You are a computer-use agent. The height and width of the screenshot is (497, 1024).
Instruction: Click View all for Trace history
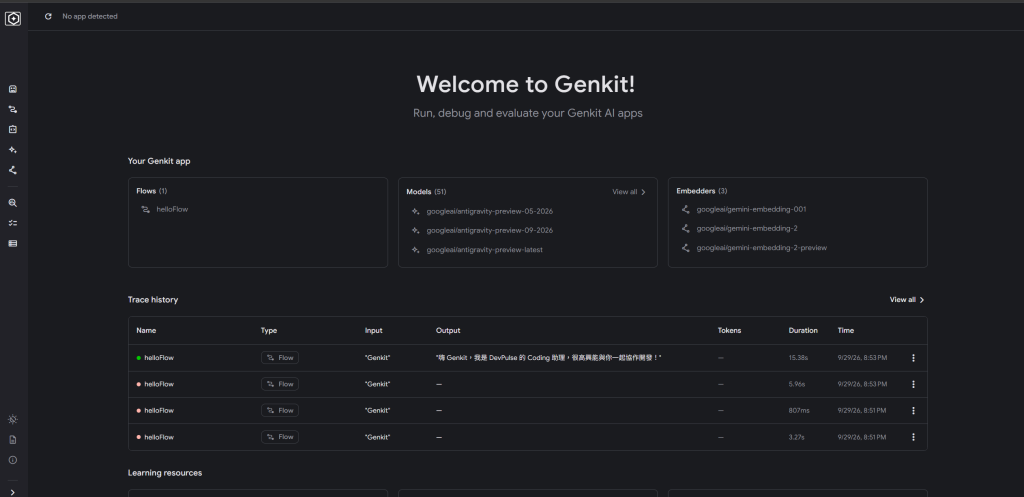[x=903, y=300]
